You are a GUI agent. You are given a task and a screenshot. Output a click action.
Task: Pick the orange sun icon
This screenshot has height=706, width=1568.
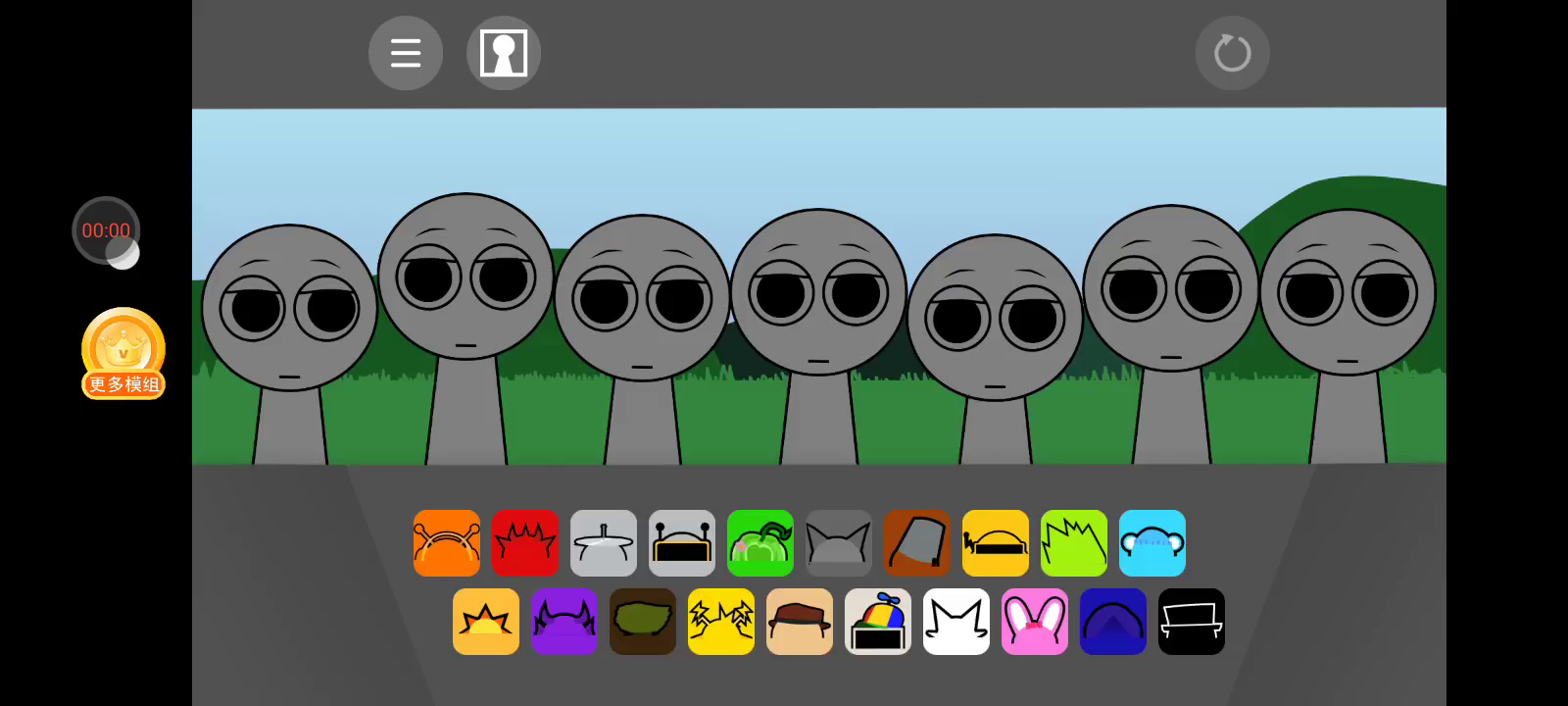pyautogui.click(x=486, y=622)
